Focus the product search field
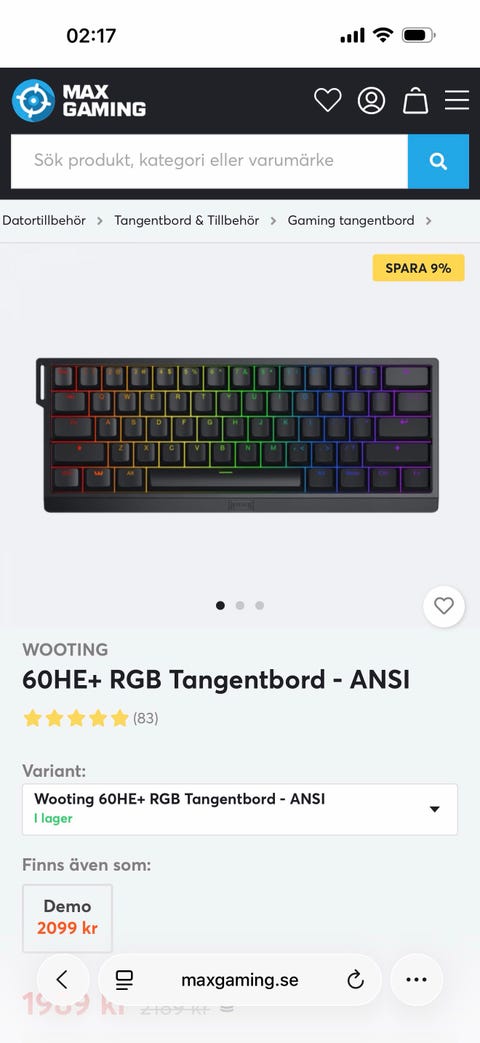The image size is (480, 1043). 209,161
